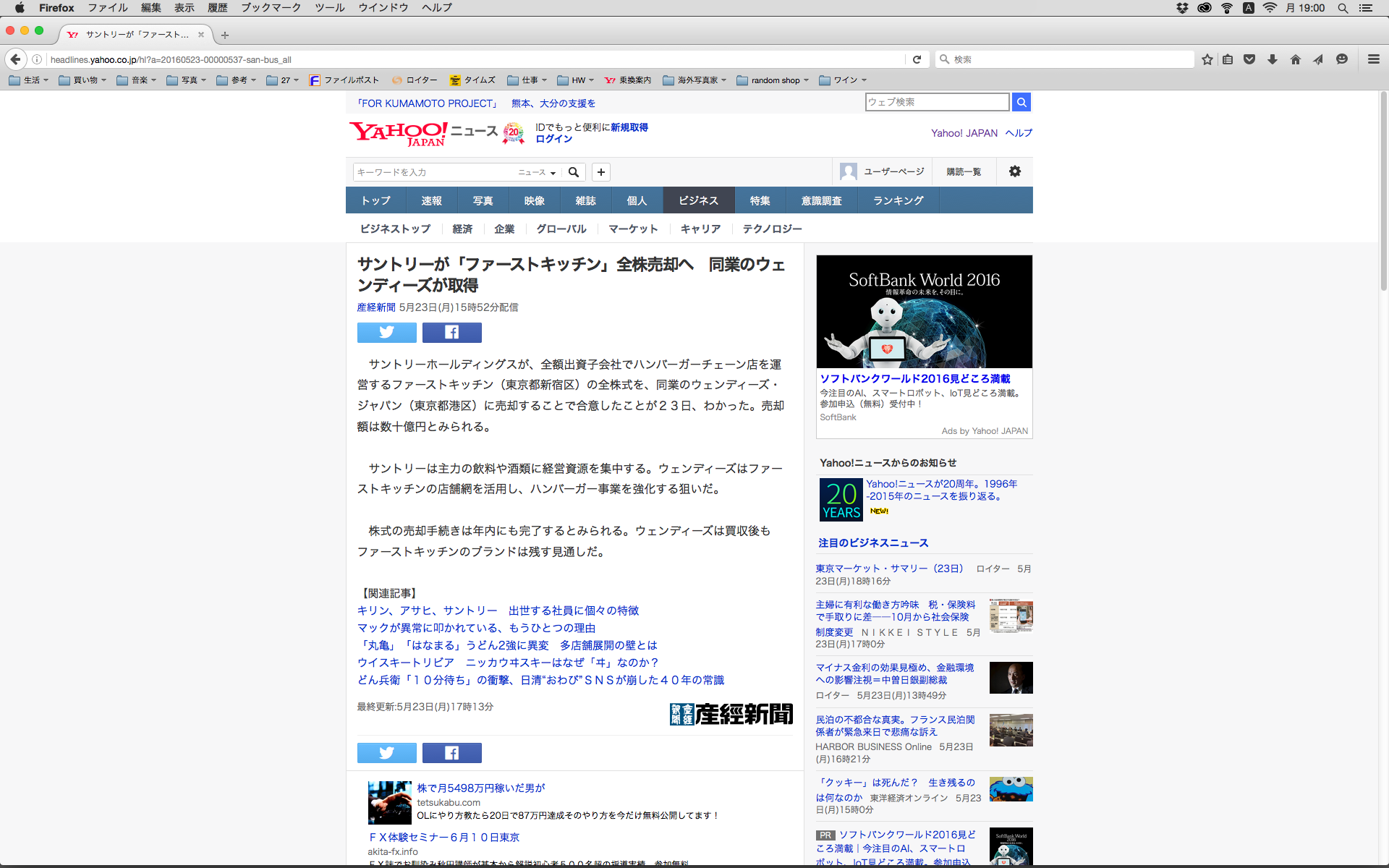Open the Firefox hamburger menu

pyautogui.click(x=1373, y=59)
